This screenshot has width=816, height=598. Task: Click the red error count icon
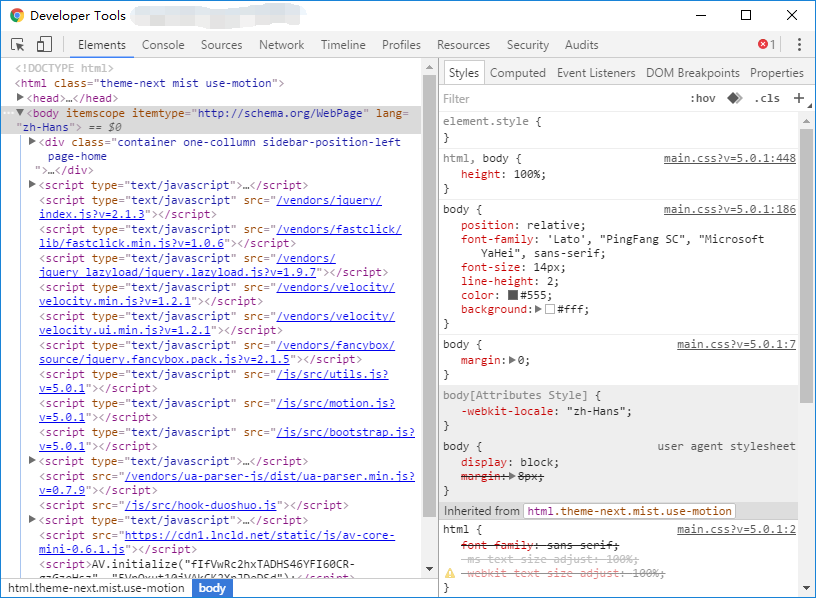click(x=763, y=44)
